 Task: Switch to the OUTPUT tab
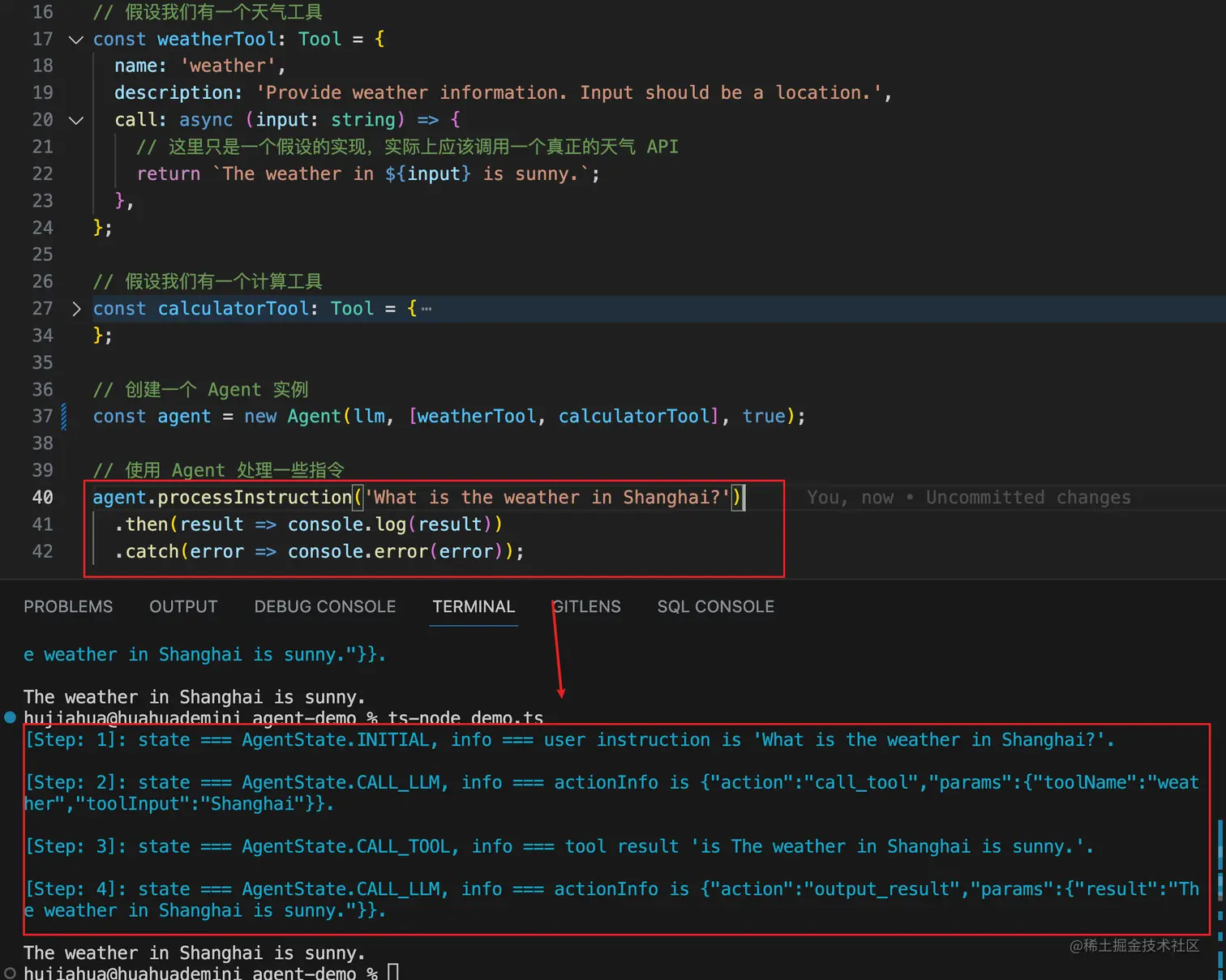183,606
